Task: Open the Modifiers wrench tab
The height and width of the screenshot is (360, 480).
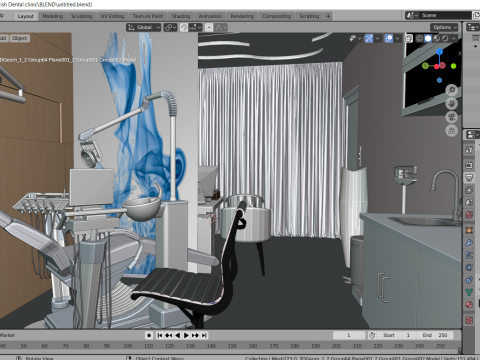Action: click(x=469, y=243)
